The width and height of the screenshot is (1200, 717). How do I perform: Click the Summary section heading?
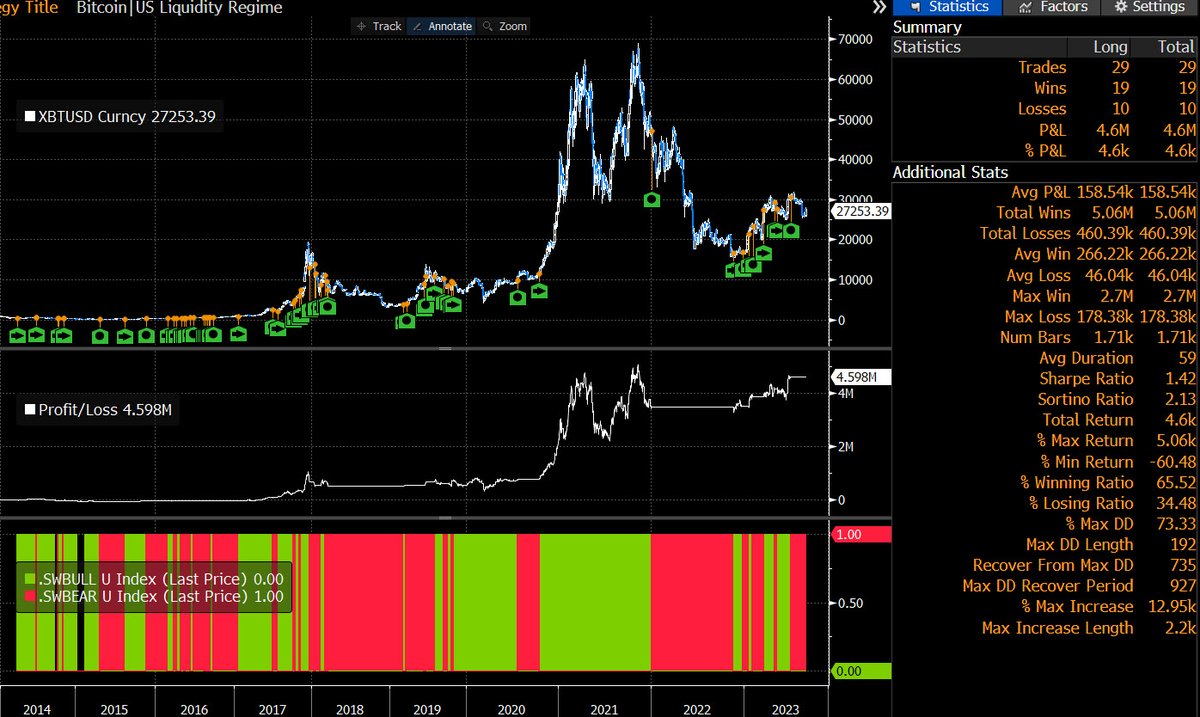point(927,27)
